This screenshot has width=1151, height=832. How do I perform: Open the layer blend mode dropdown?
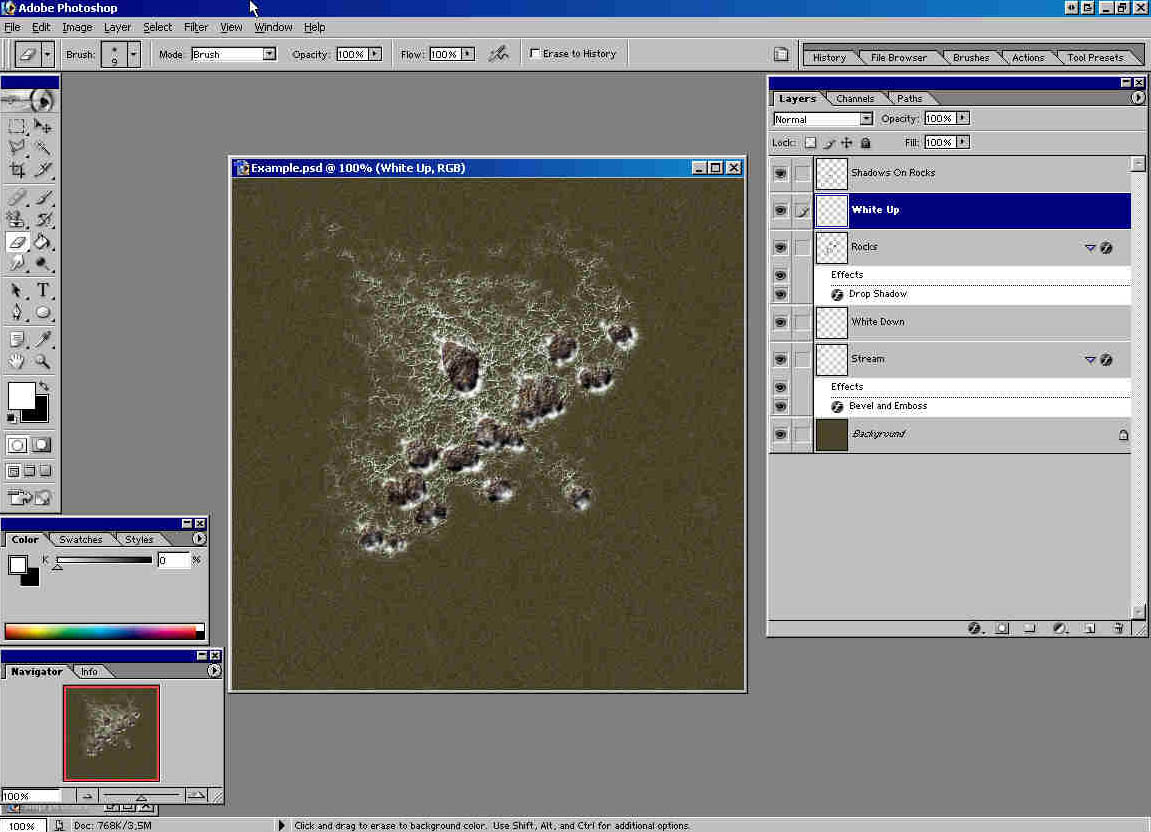click(866, 119)
